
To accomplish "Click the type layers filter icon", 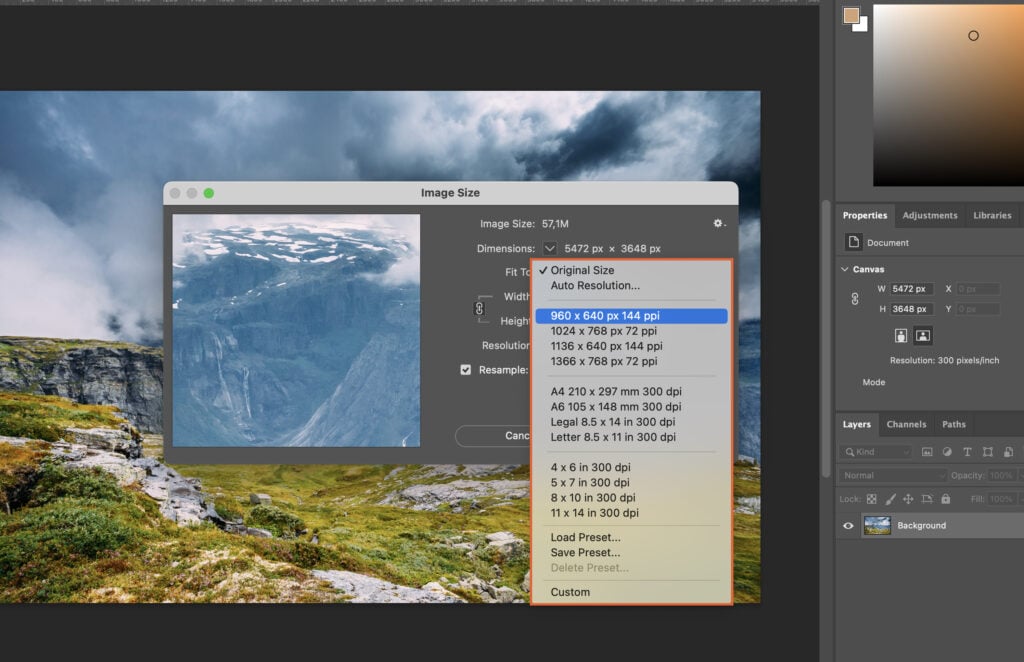I will (968, 452).
